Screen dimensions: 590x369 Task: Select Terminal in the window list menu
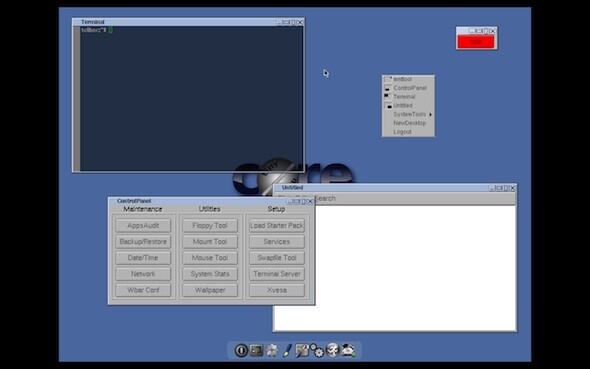pos(408,97)
